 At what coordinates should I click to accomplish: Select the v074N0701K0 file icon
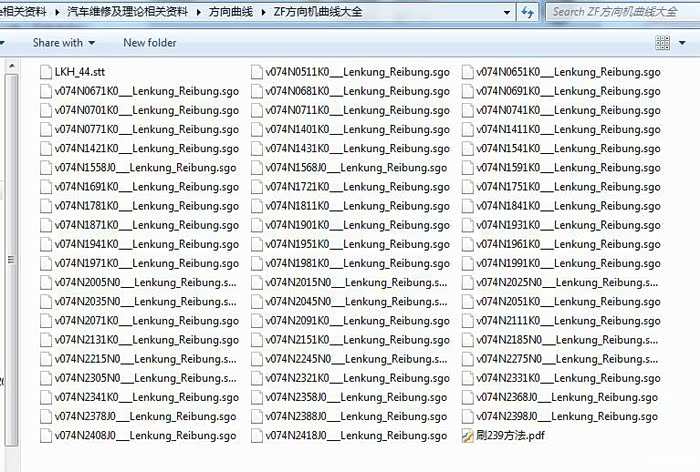pos(46,110)
